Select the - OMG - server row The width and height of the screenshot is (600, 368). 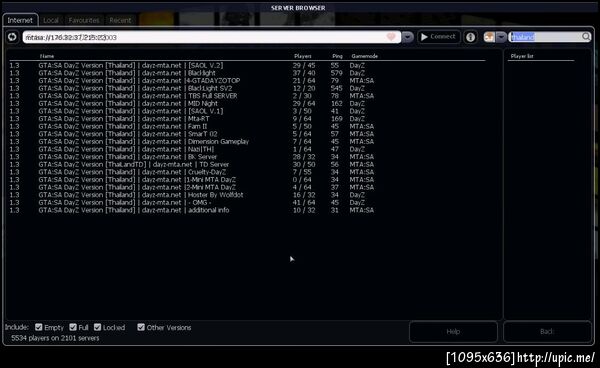[247, 202]
